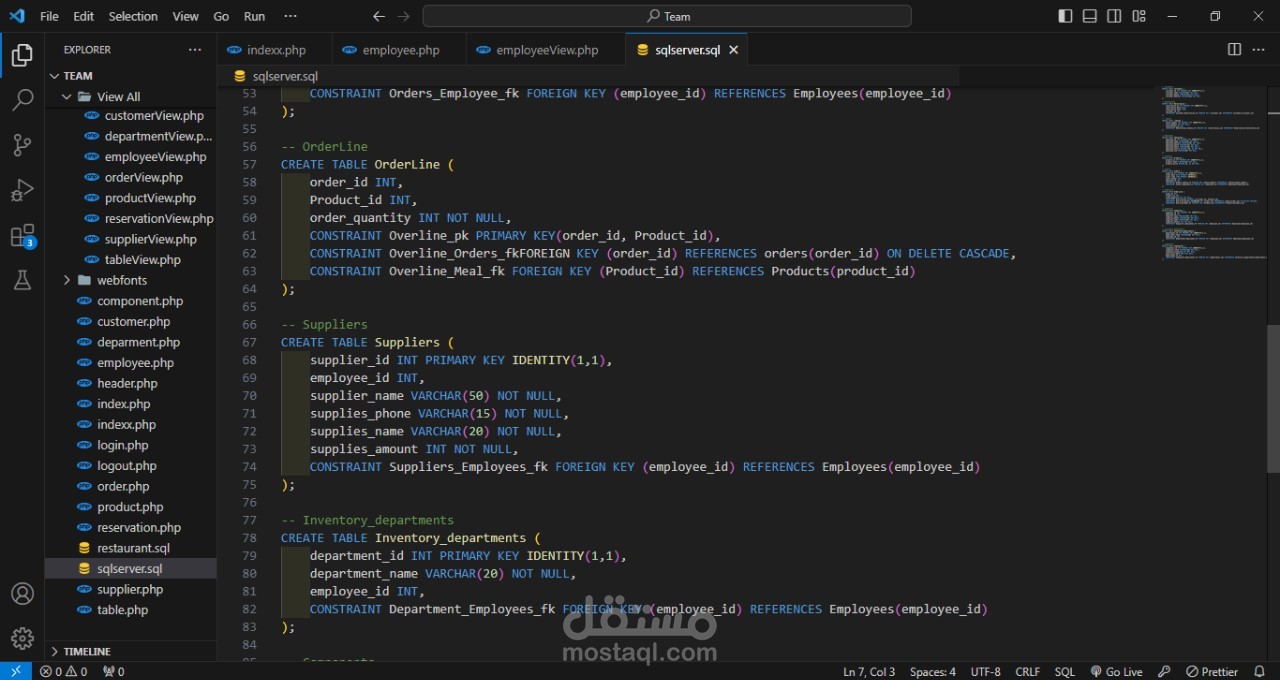Click the ports forwarded indicator showing 0

(x=114, y=671)
